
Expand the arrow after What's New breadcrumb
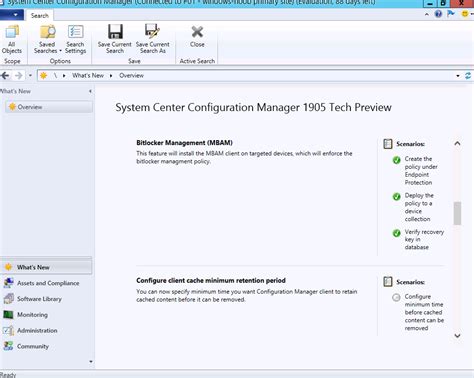pyautogui.click(x=111, y=76)
